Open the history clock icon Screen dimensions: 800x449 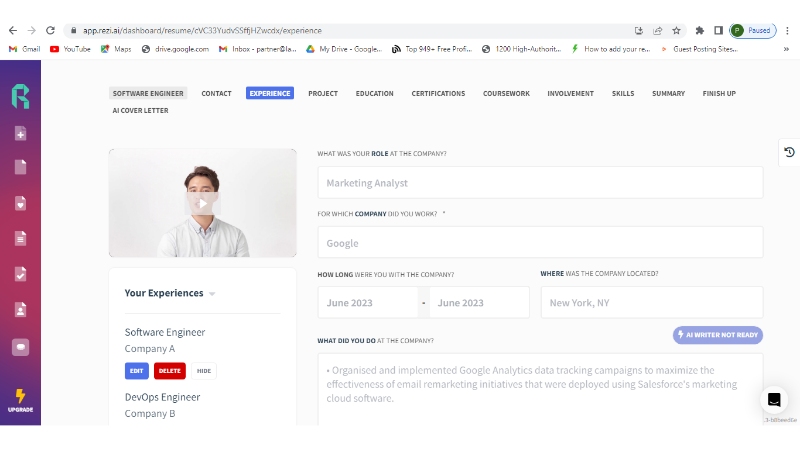(x=789, y=152)
